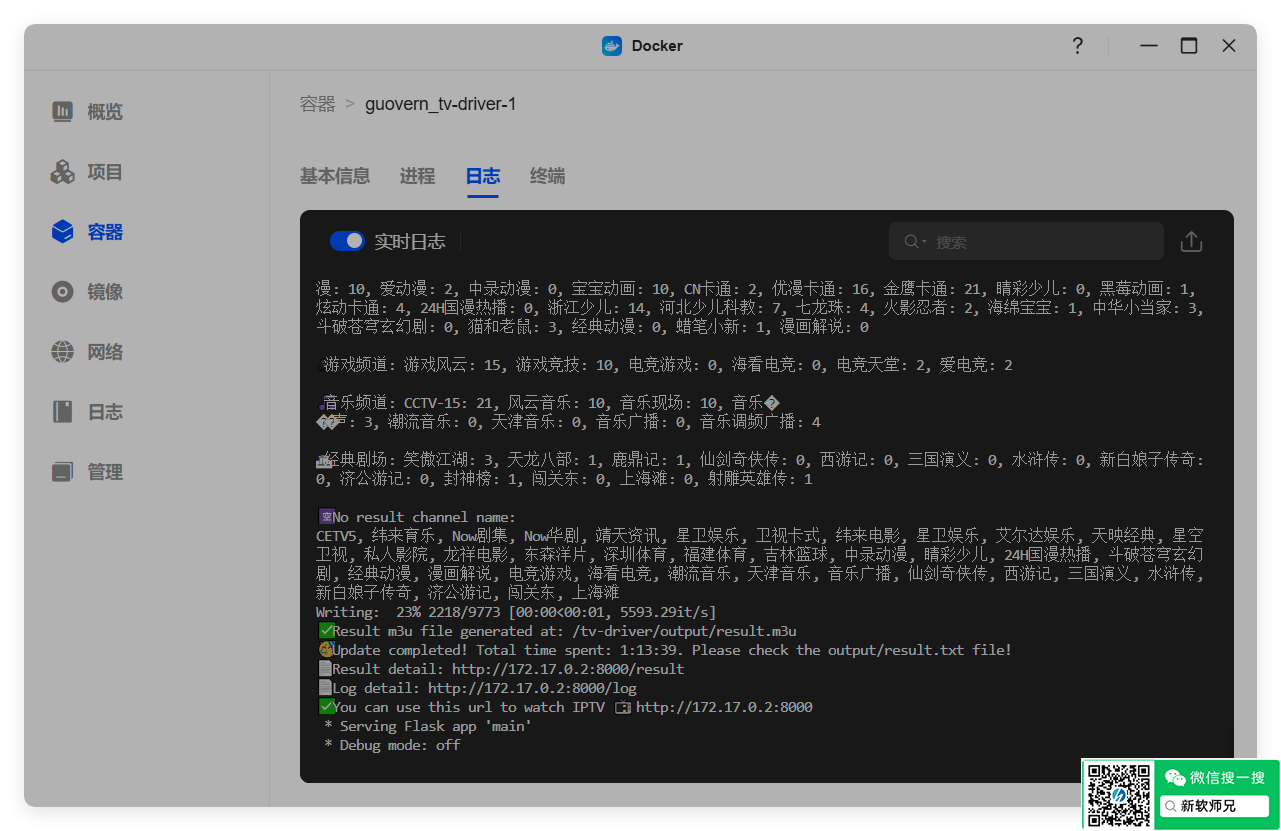Viewport: 1281px width, 831px height.
Task: Click the log search input field
Action: point(1040,242)
